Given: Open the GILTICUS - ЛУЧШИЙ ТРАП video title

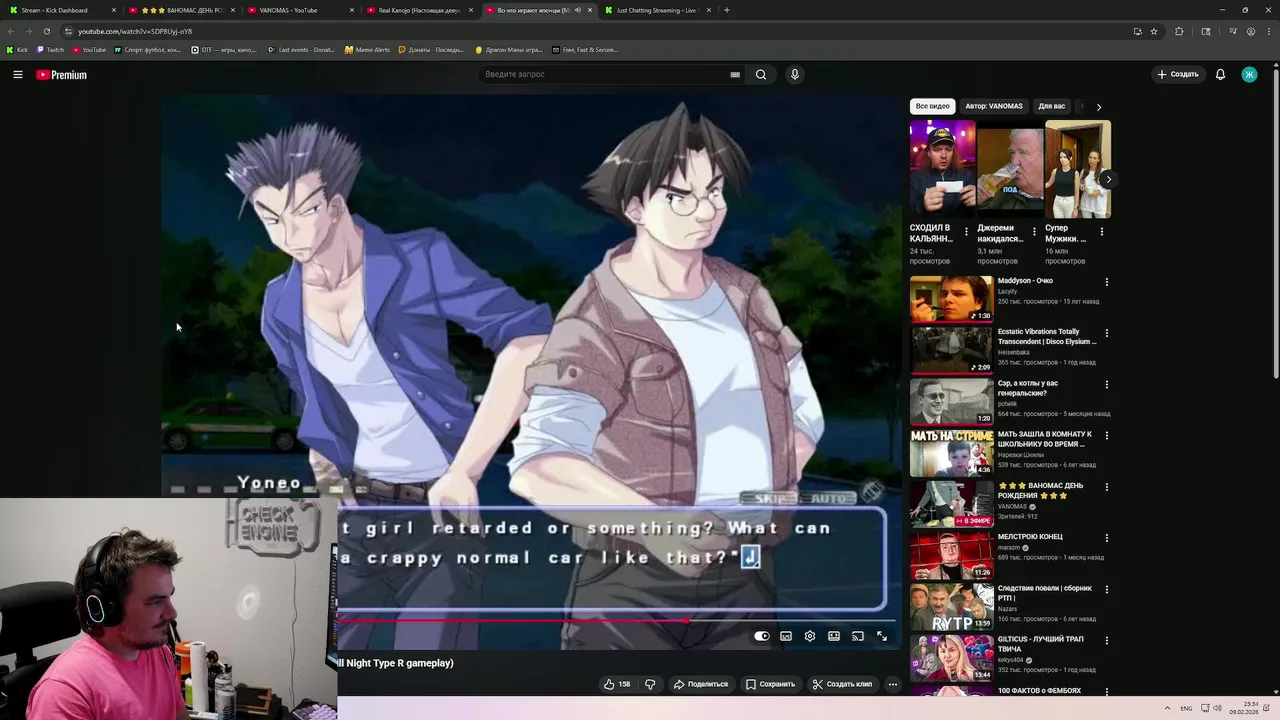Looking at the screenshot, I should [1040, 644].
